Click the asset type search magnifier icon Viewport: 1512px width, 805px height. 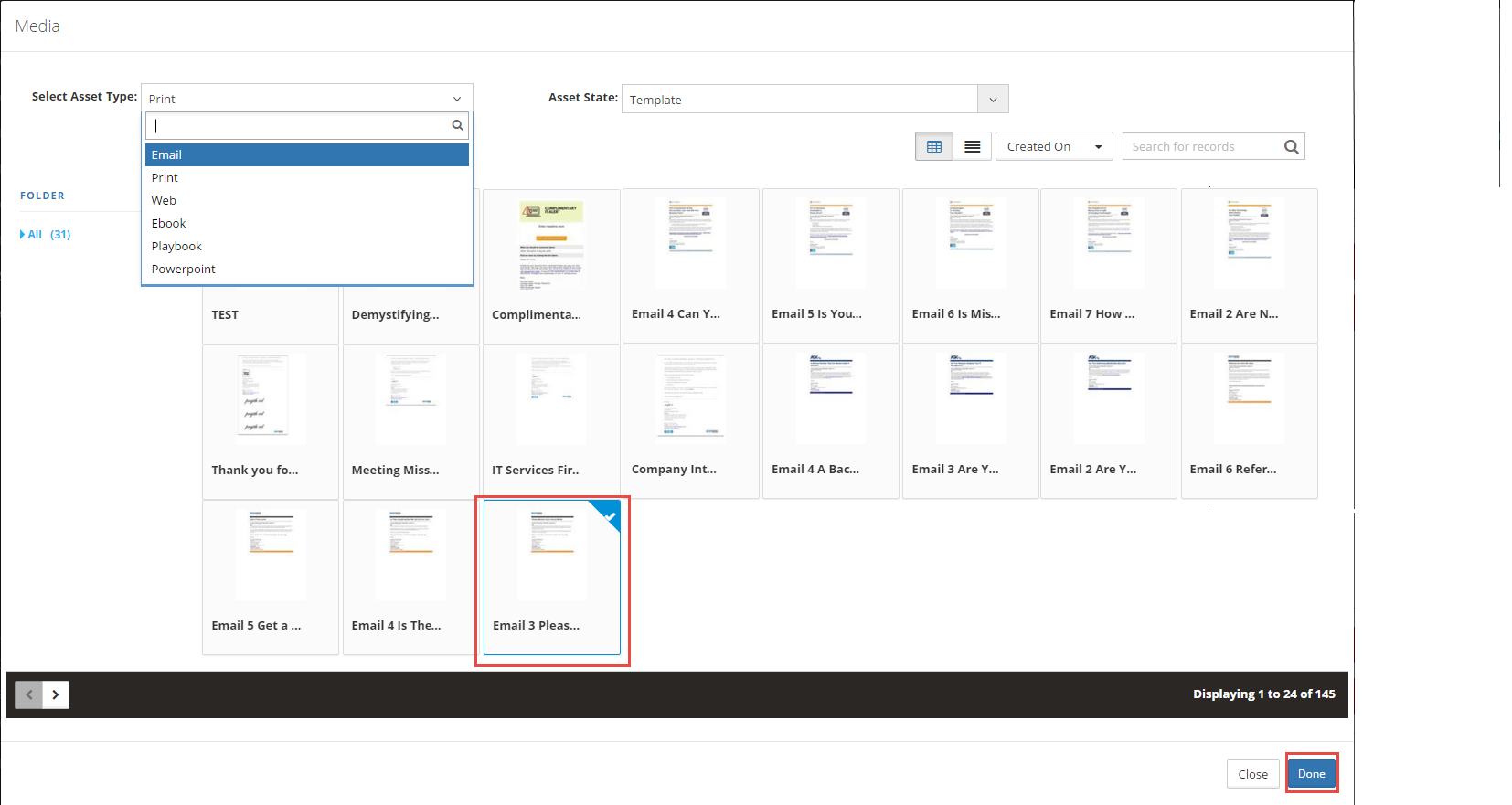[457, 125]
